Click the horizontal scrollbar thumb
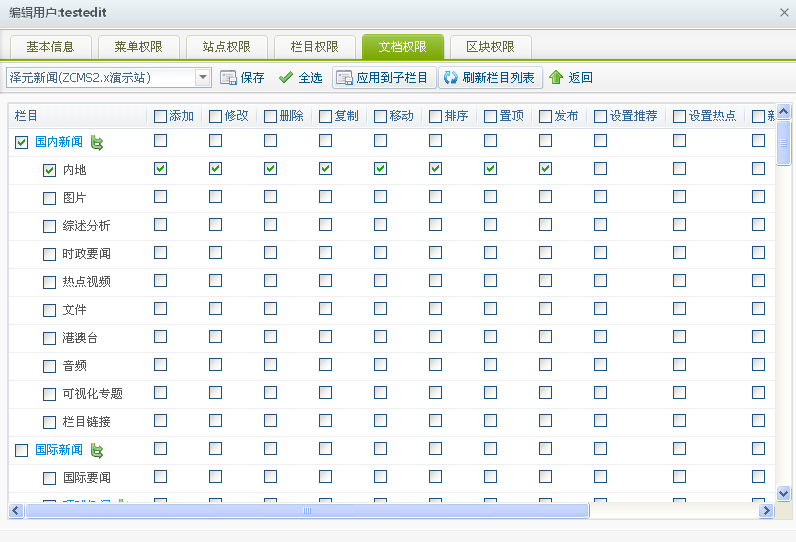This screenshot has width=796, height=542. (x=306, y=511)
